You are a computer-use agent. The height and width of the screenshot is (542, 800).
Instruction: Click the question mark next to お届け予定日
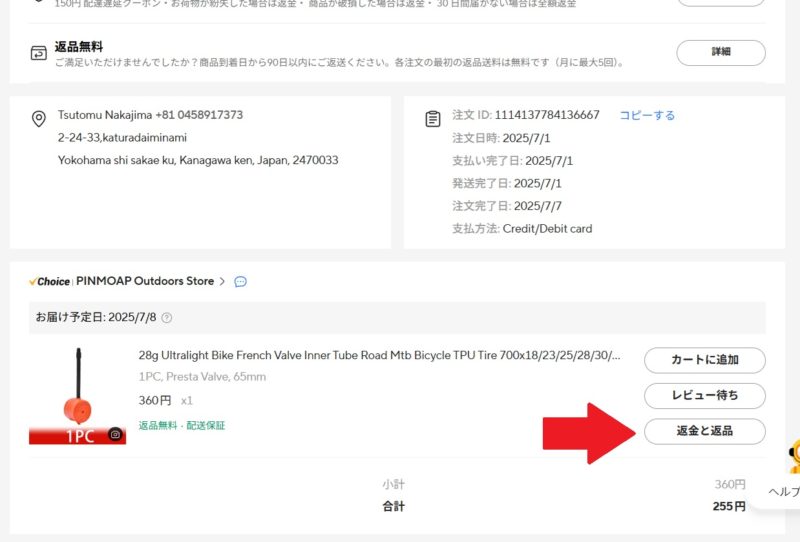click(167, 318)
